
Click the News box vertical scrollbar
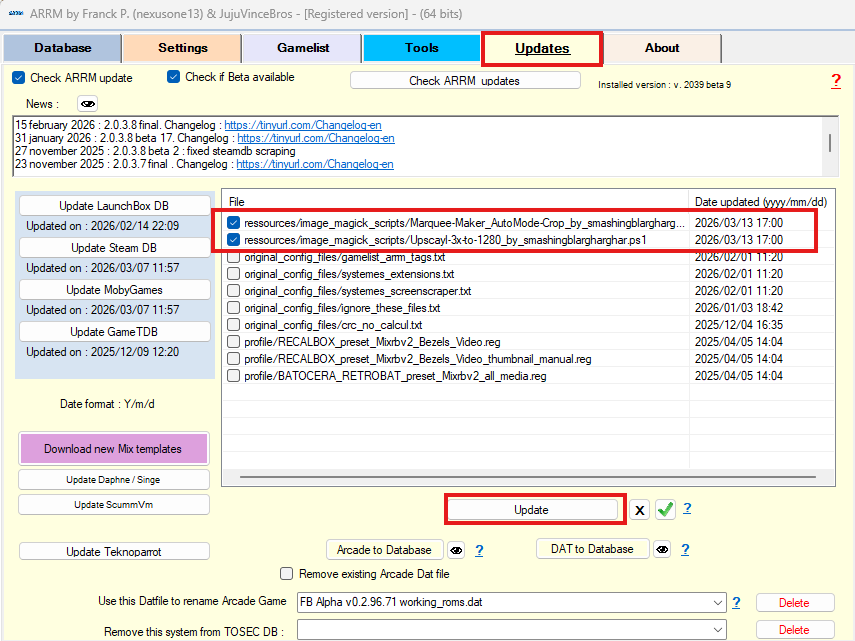pos(829,138)
